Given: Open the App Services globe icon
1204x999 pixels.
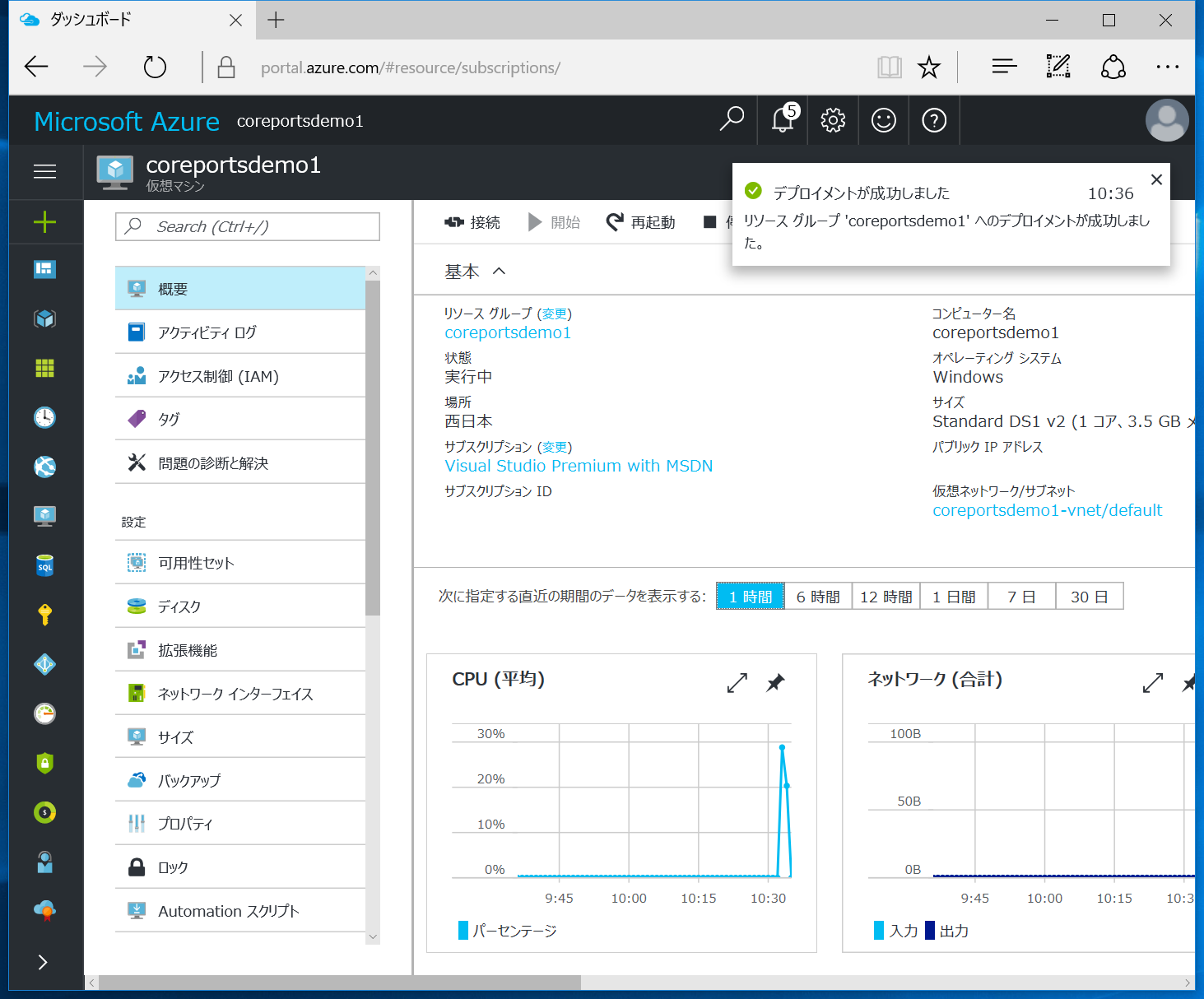Looking at the screenshot, I should (44, 467).
